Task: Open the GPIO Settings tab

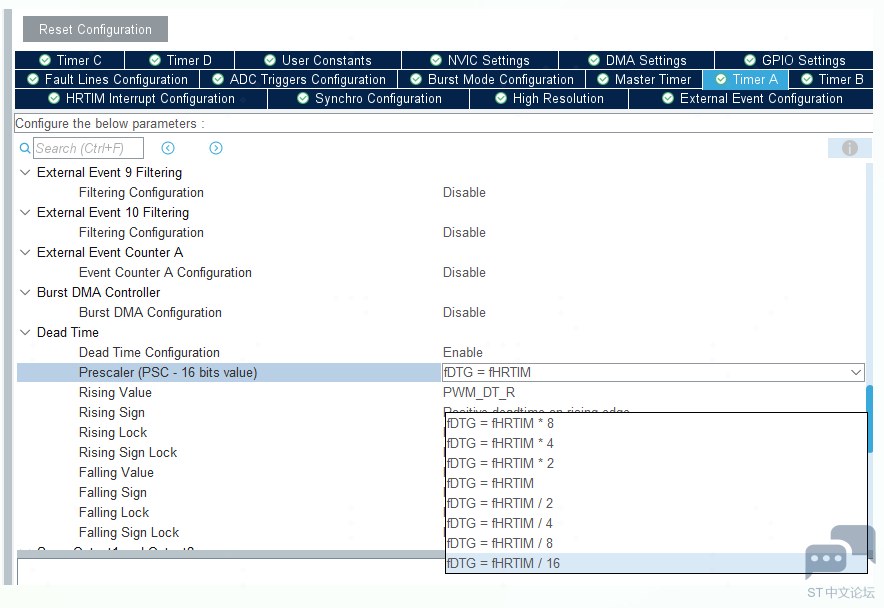Action: pos(794,60)
